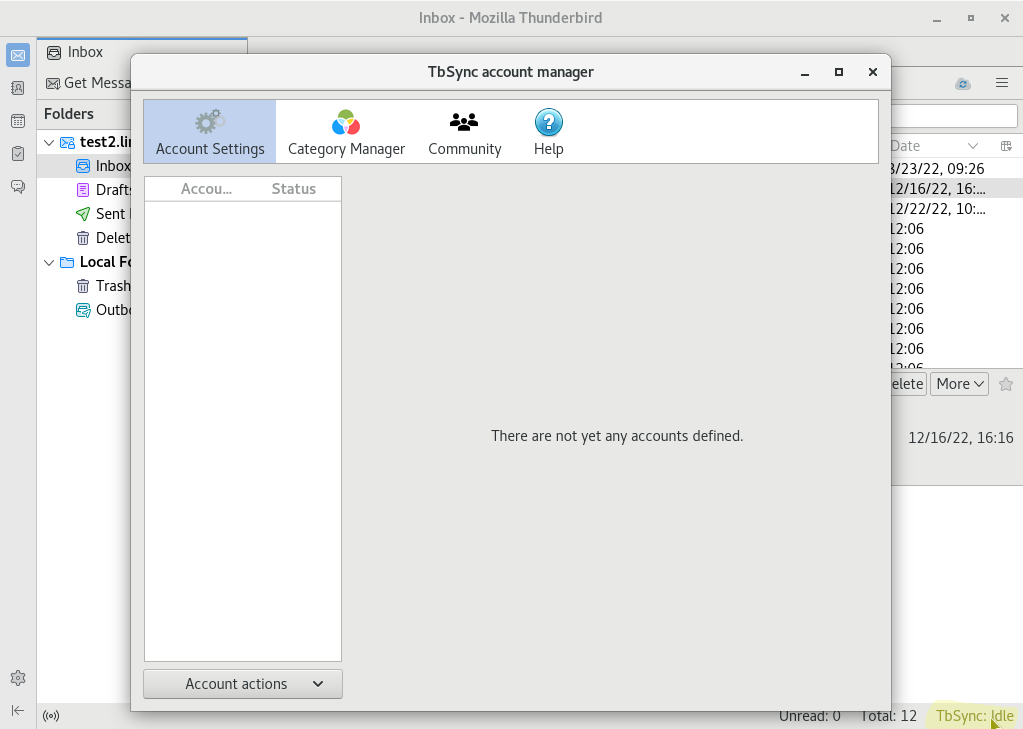The width and height of the screenshot is (1023, 729).
Task: Click the Thunderbird quick filter search field
Action: click(x=954, y=116)
